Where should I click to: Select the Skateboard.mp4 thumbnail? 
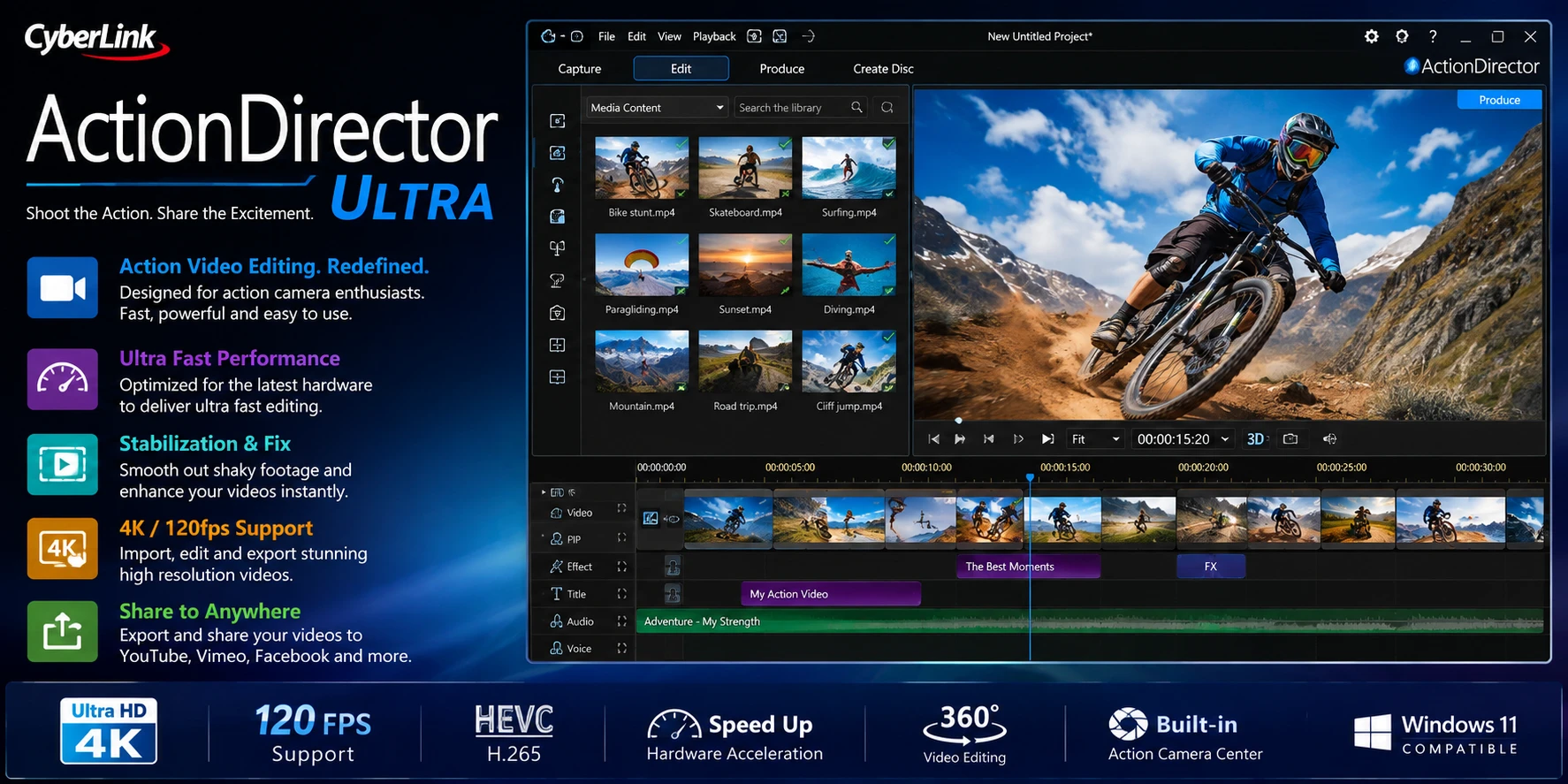pyautogui.click(x=745, y=168)
